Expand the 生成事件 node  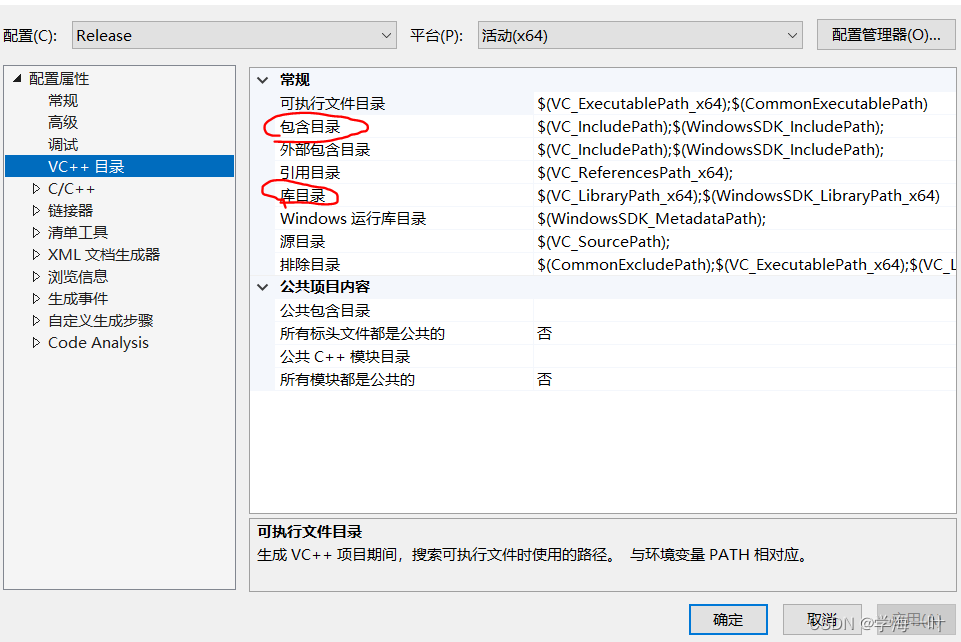tap(36, 298)
